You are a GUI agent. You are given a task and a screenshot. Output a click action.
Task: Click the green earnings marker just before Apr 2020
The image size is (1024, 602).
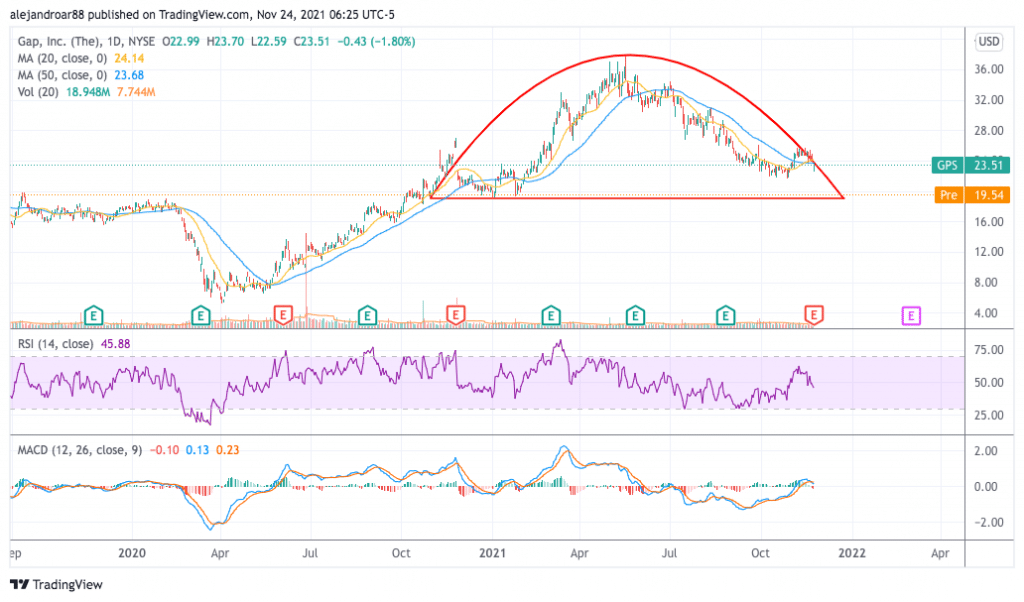200,316
